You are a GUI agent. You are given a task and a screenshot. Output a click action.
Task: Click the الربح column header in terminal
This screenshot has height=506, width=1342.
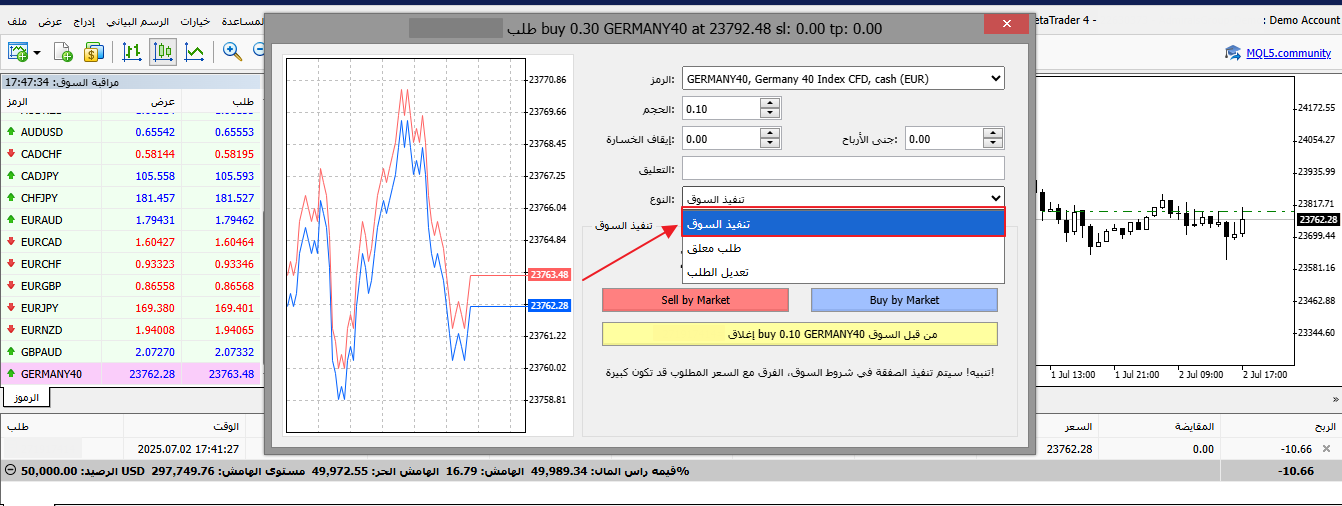(1281, 427)
